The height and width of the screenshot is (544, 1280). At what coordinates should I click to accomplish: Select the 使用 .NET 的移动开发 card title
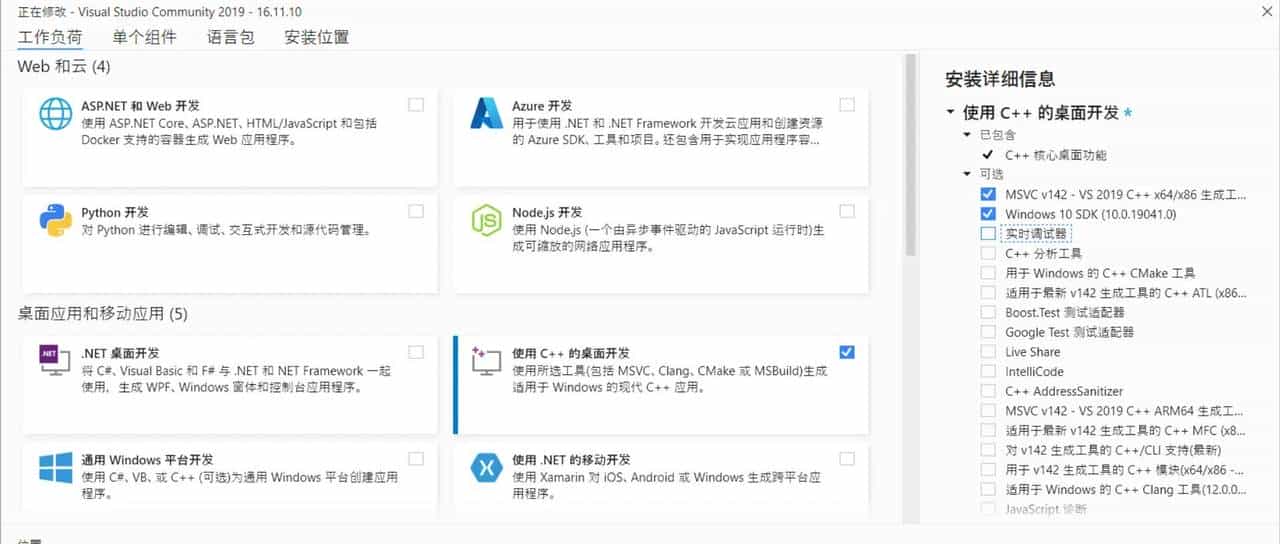571,460
